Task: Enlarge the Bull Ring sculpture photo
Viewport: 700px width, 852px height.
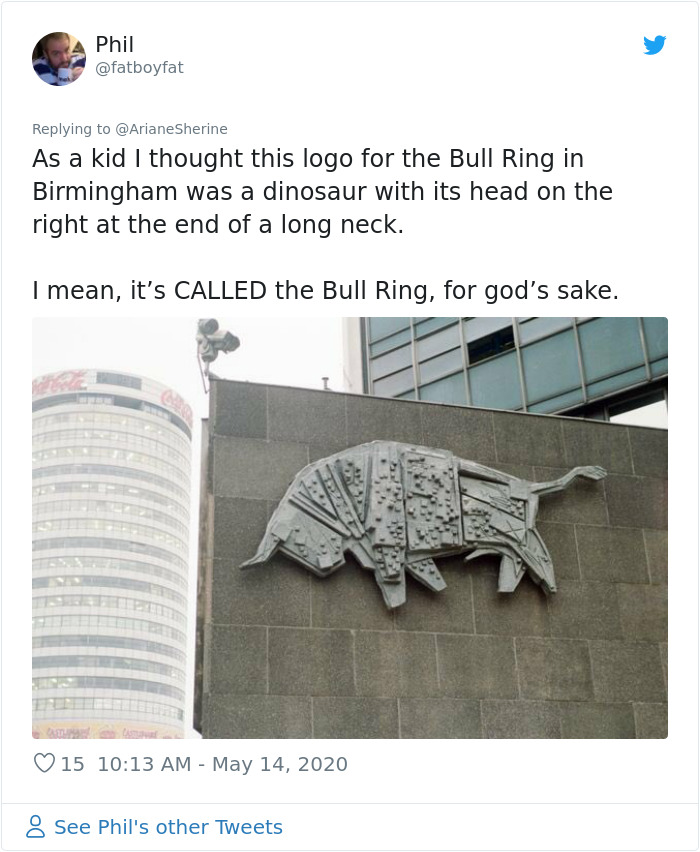Action: pyautogui.click(x=350, y=528)
